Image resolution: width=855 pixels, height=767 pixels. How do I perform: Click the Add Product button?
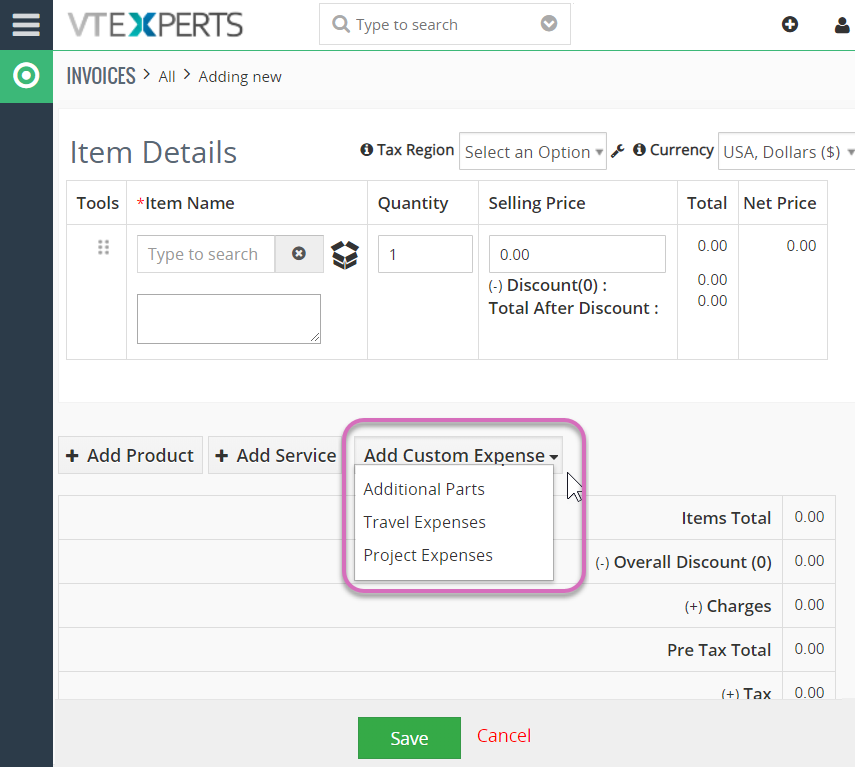coord(130,455)
